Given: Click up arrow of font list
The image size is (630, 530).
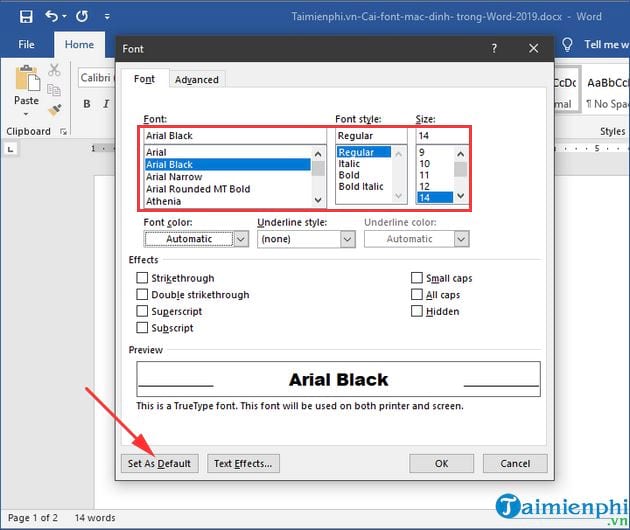Looking at the screenshot, I should tap(318, 153).
